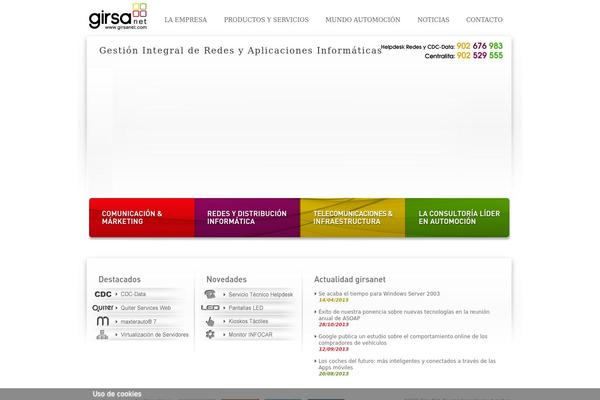Open the CDC-Data link

pos(133,294)
